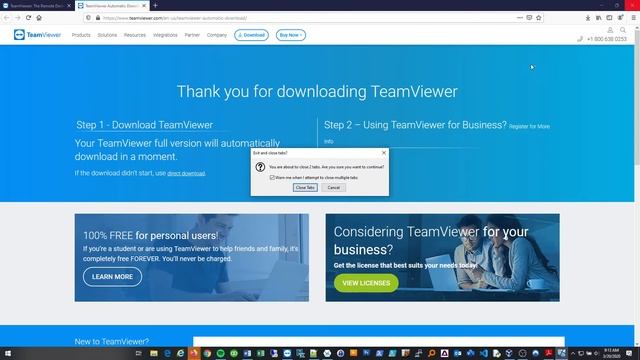Open the Resources menu

pyautogui.click(x=135, y=35)
